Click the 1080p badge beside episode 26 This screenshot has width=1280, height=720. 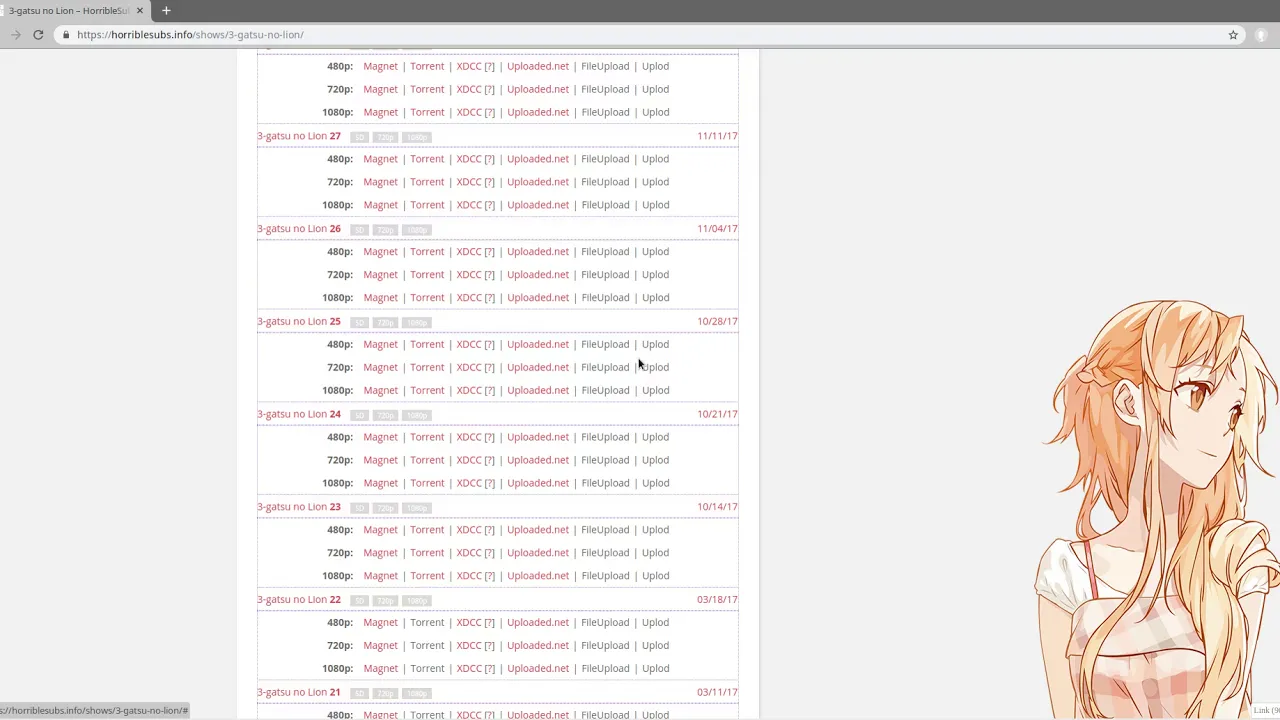[416, 230]
